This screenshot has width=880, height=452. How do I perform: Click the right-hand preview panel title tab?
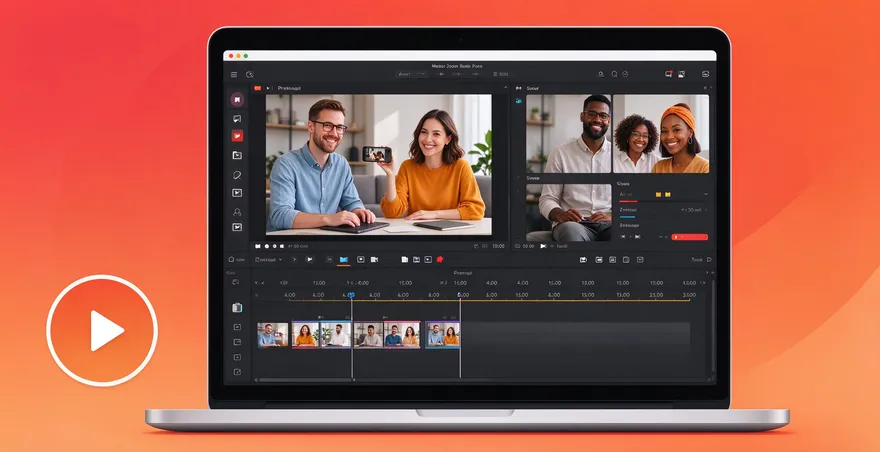click(533, 88)
